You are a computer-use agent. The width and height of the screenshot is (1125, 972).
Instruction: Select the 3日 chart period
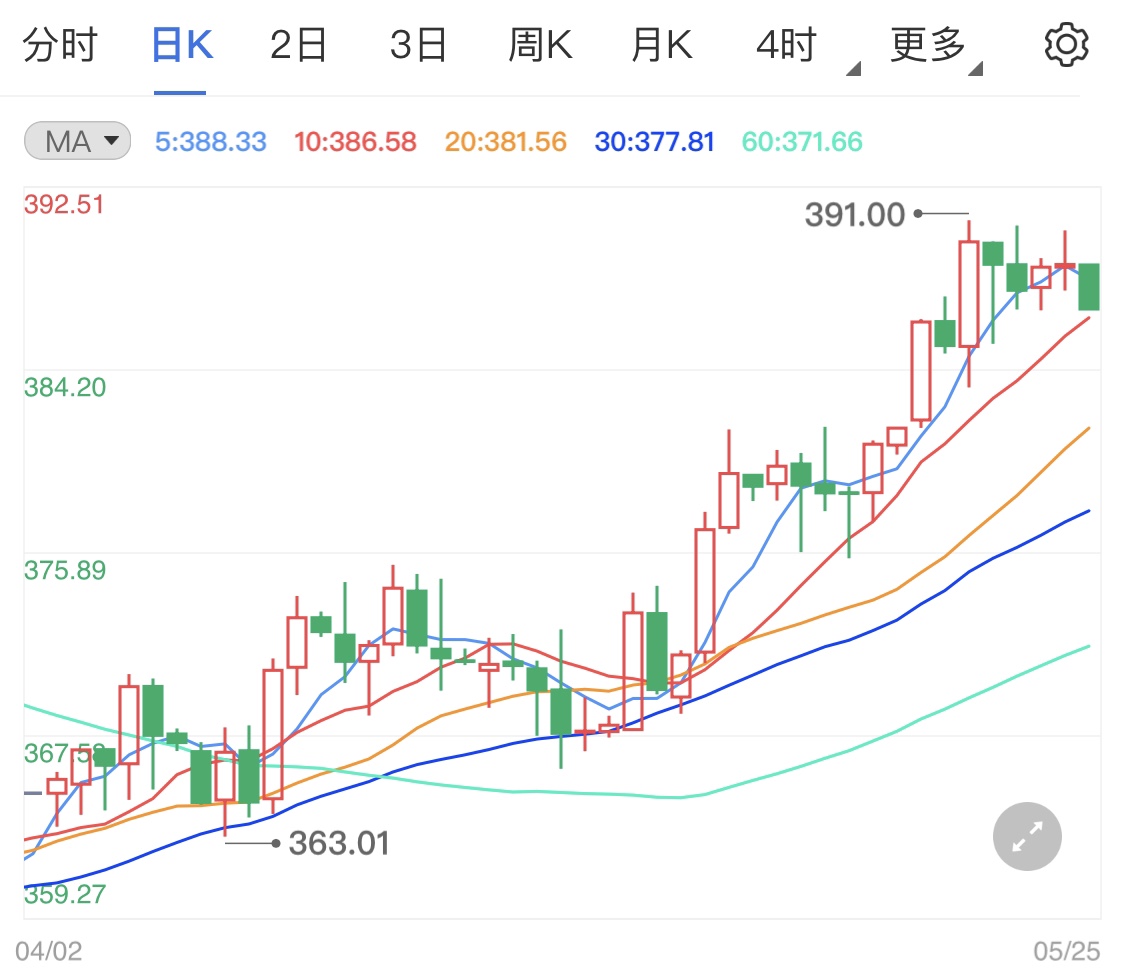click(x=418, y=43)
